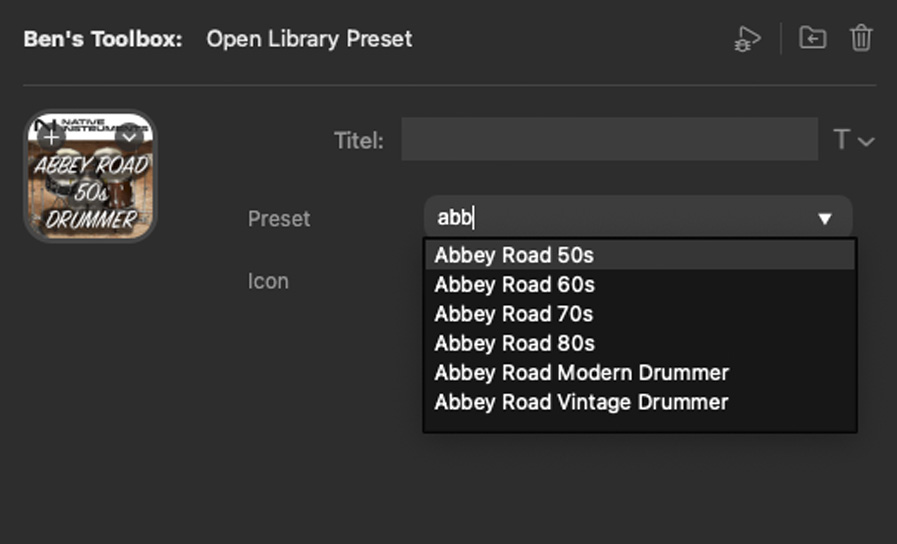This screenshot has width=897, height=544.
Task: Open the chevron menu on artwork thumbnail
Action: [x=130, y=135]
